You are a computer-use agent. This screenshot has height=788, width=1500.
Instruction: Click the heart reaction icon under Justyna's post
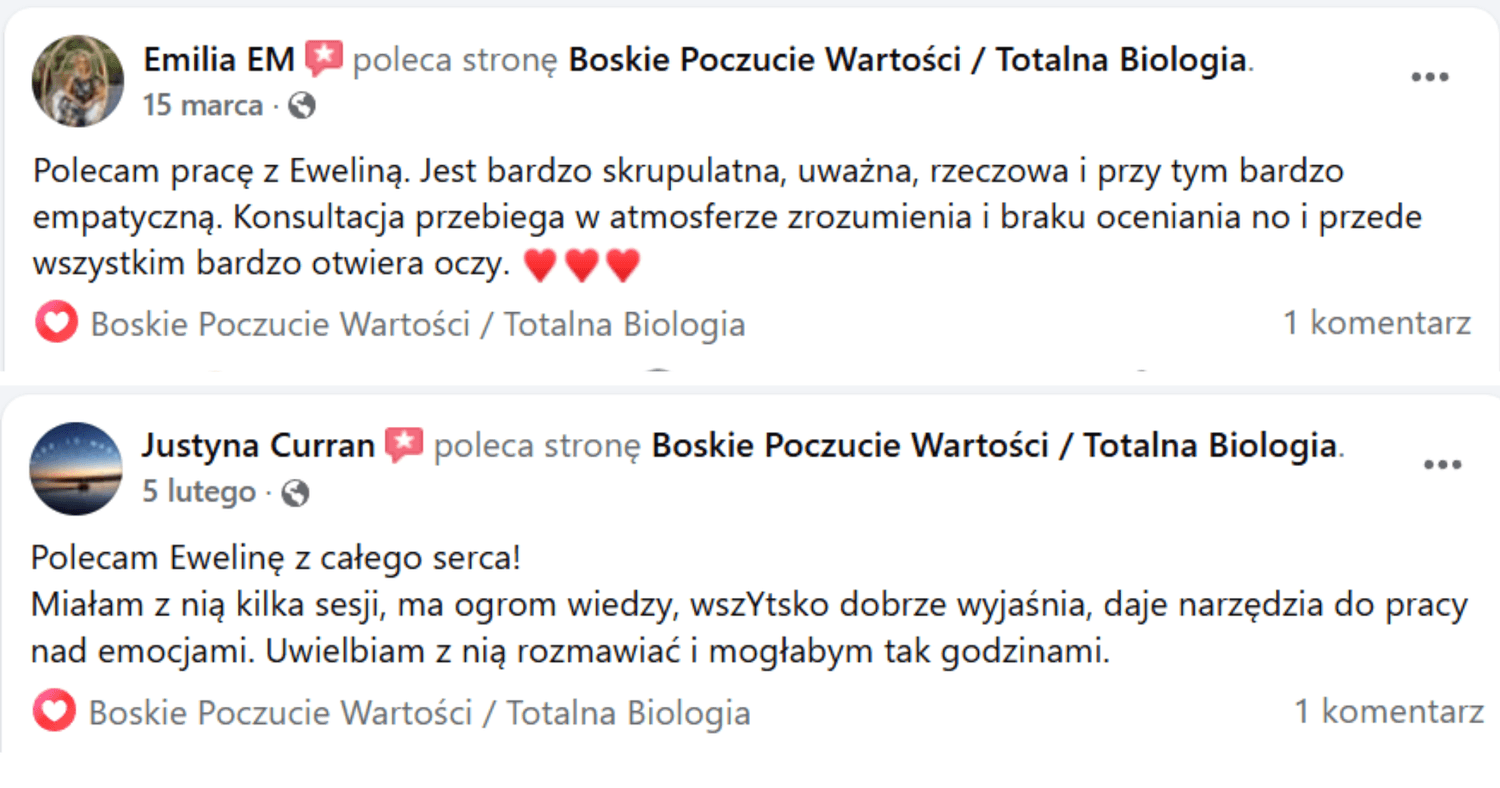click(54, 712)
